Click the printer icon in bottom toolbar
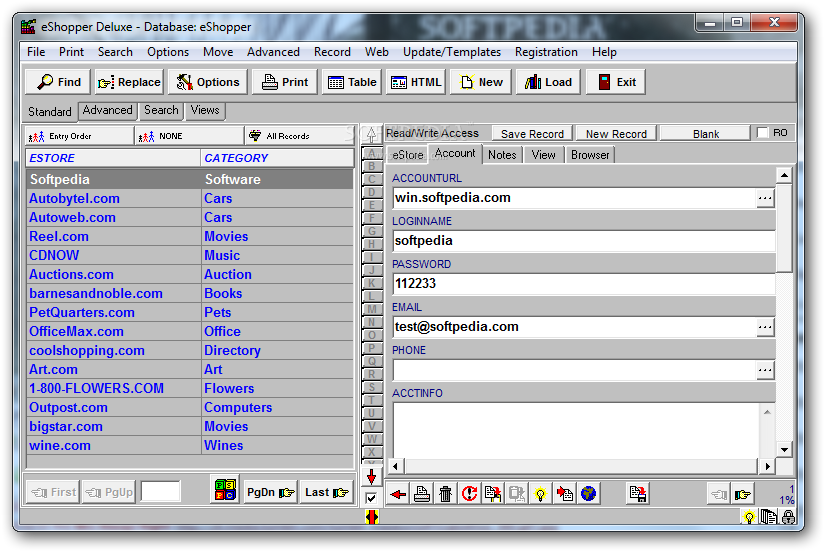Image resolution: width=825 pixels, height=552 pixels. pyautogui.click(x=422, y=494)
